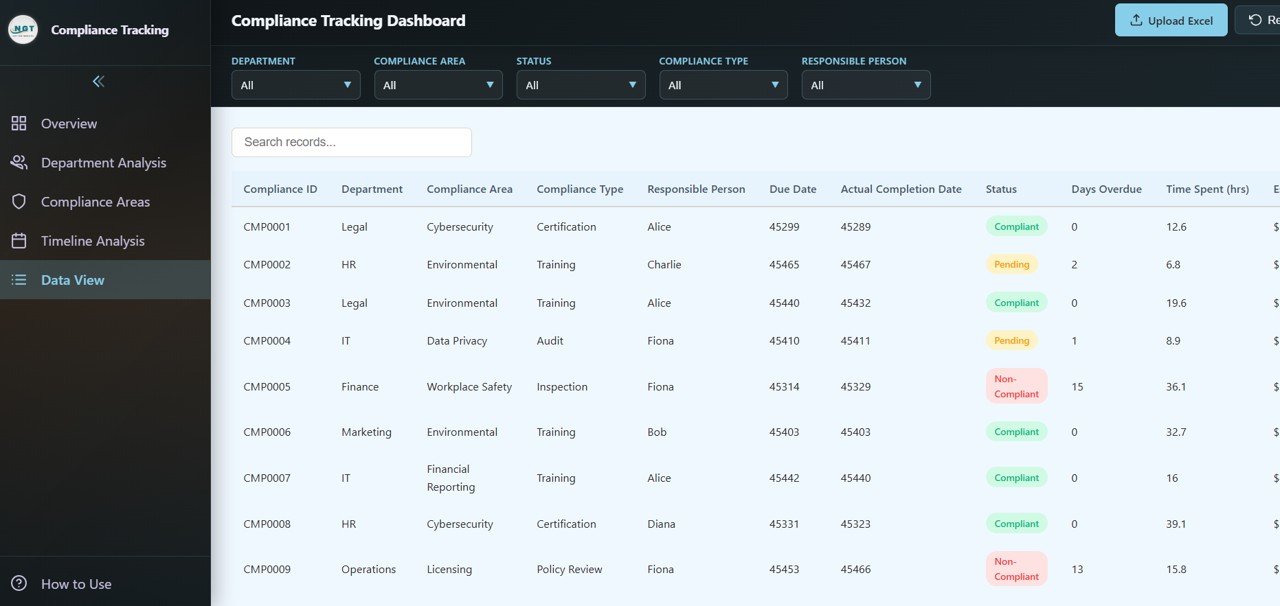1280x606 pixels.
Task: Expand the Compliance Area filter dropdown
Action: click(438, 85)
